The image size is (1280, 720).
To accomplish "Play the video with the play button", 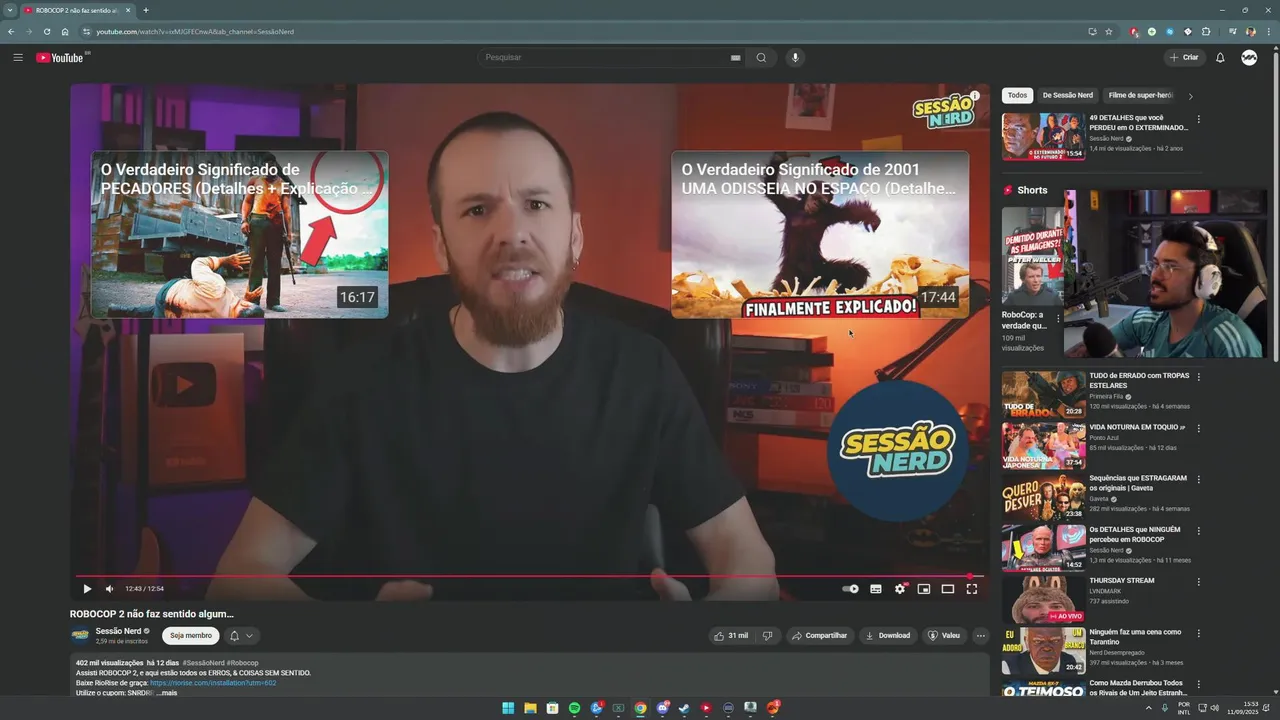I will pos(86,589).
